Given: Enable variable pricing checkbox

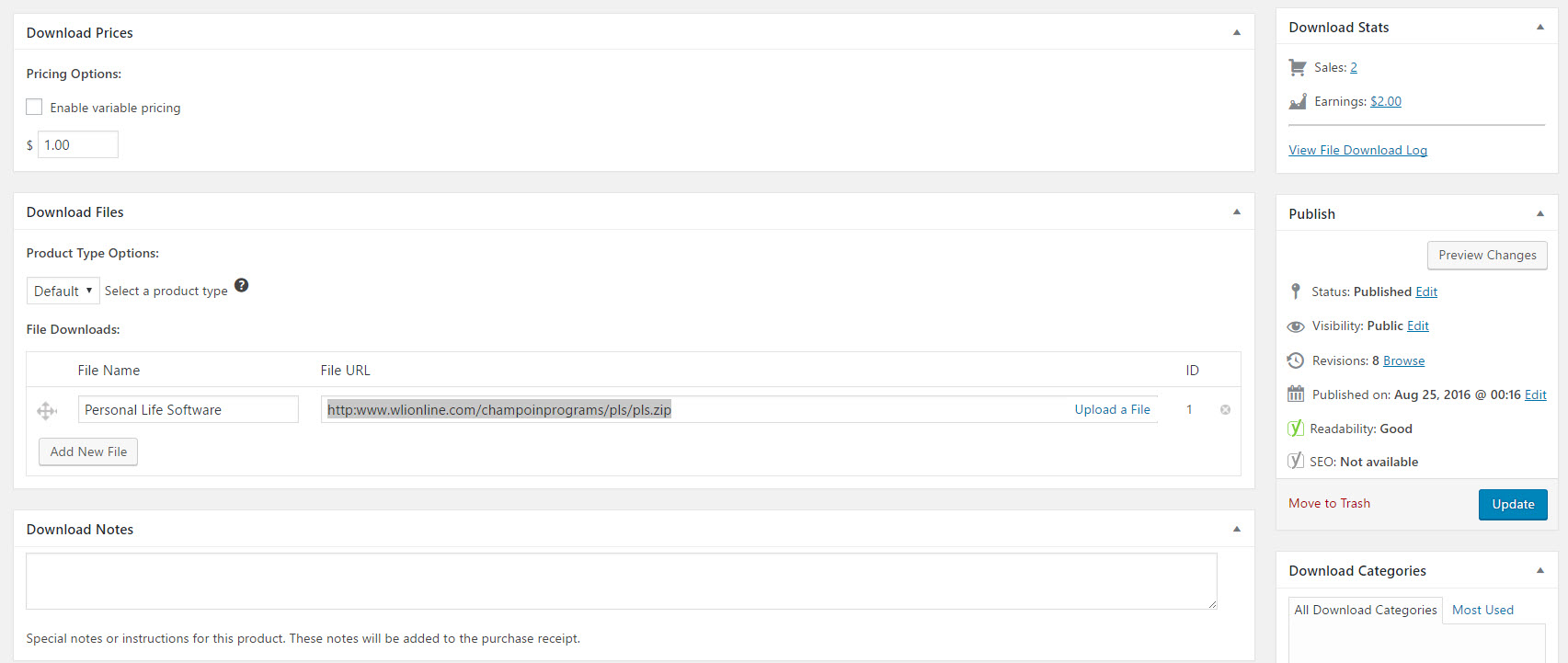Looking at the screenshot, I should [35, 108].
